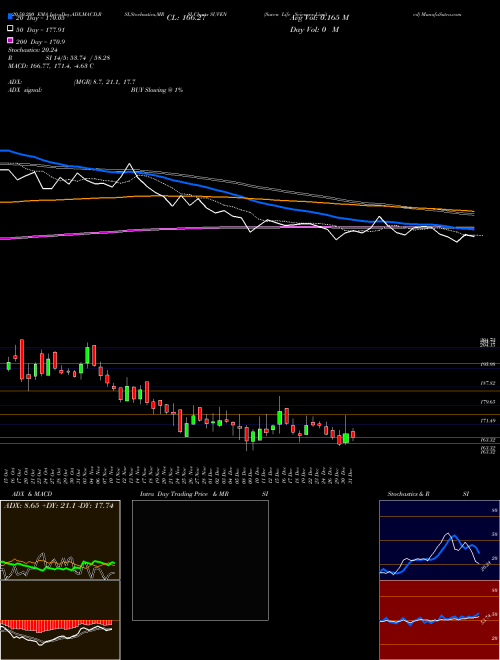
Task: Click the 'BUY Slowing @ 1%' signal text
Action: [157, 90]
